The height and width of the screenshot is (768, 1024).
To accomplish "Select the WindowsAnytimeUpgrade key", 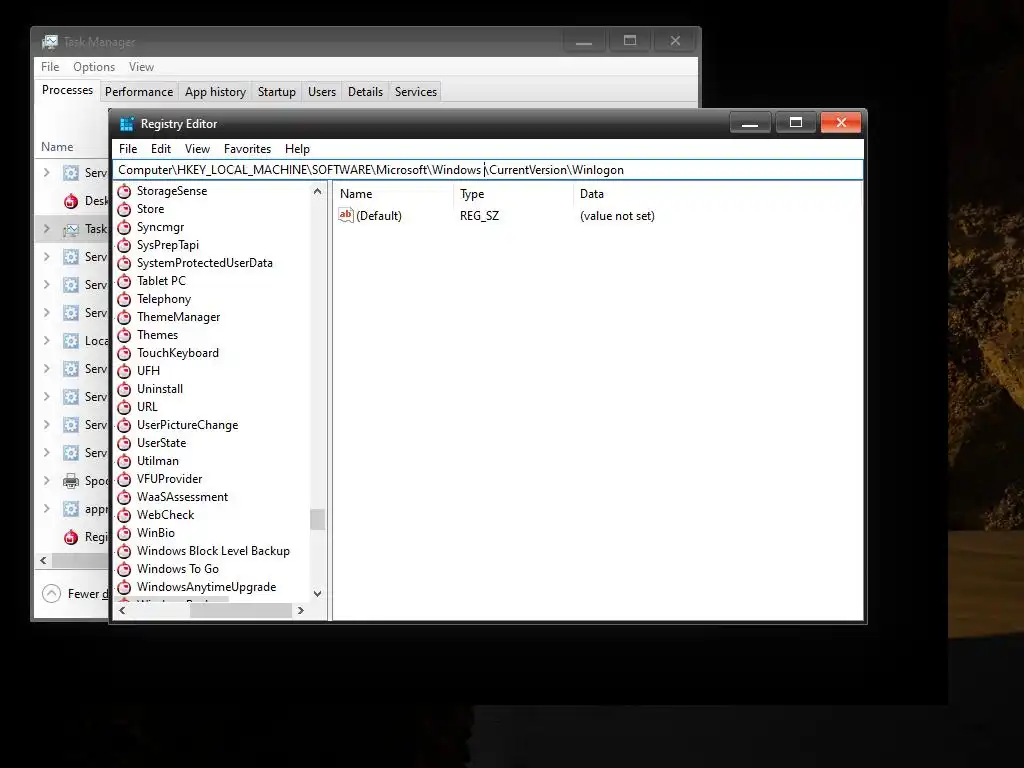I will coord(206,587).
